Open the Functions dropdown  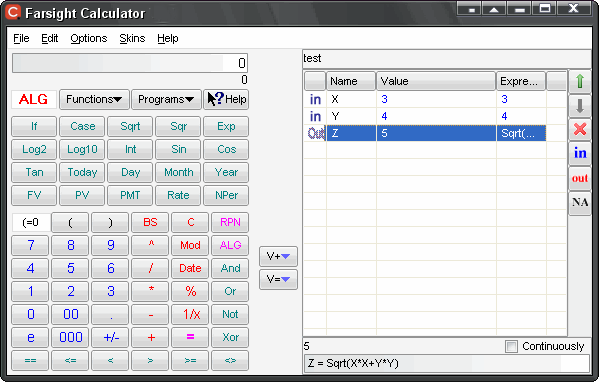[x=94, y=99]
